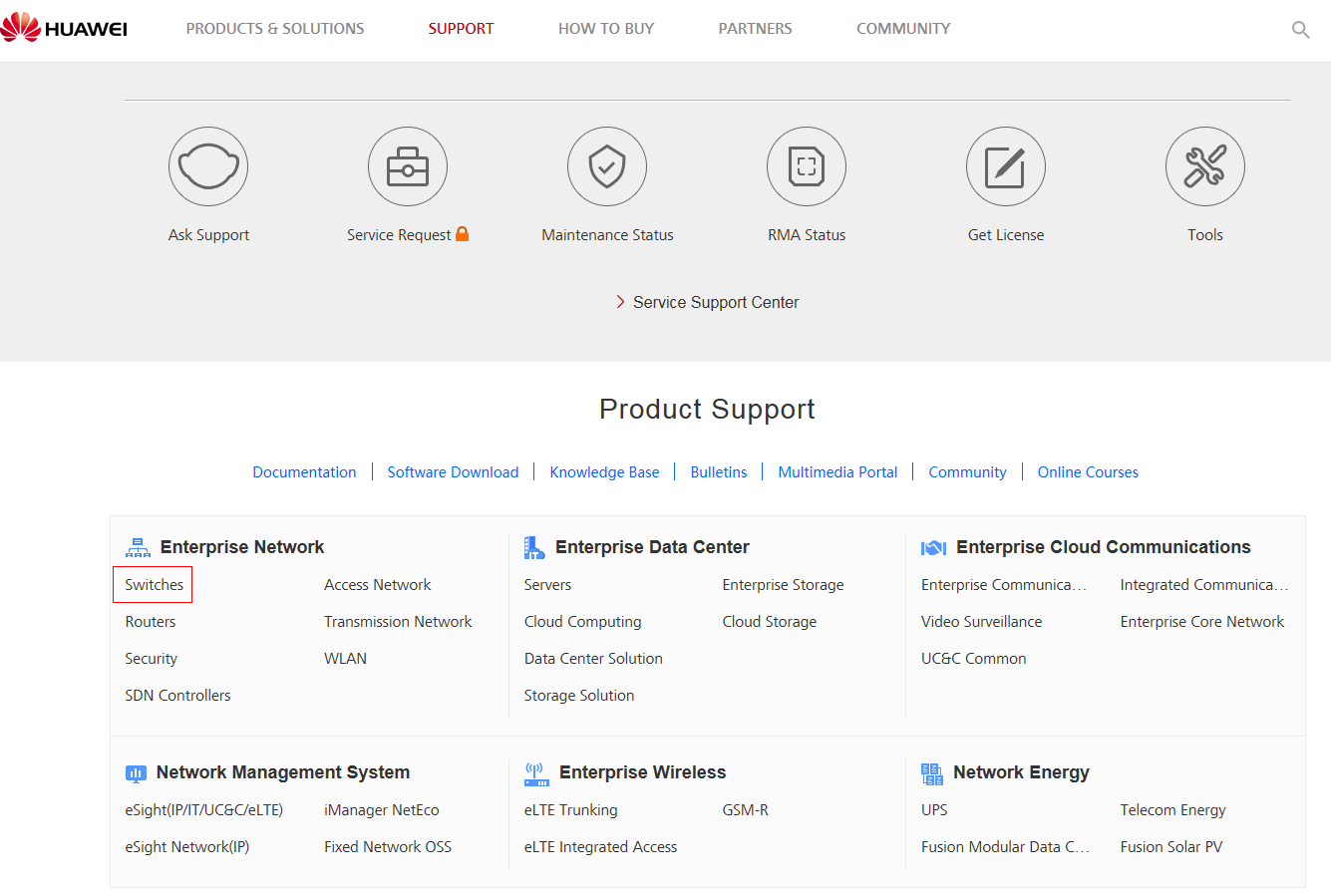The image size is (1331, 896).
Task: Click the Huawei logo
Action: [64, 28]
